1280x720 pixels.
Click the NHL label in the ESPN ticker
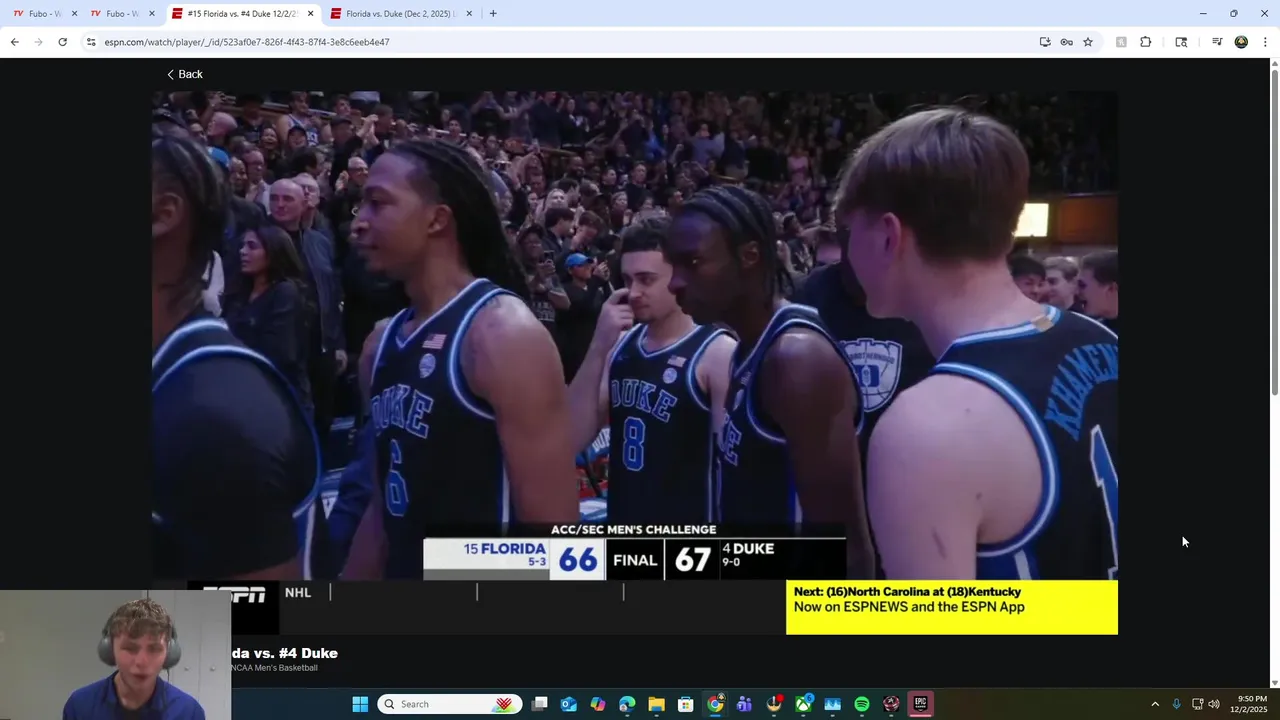coord(298,593)
